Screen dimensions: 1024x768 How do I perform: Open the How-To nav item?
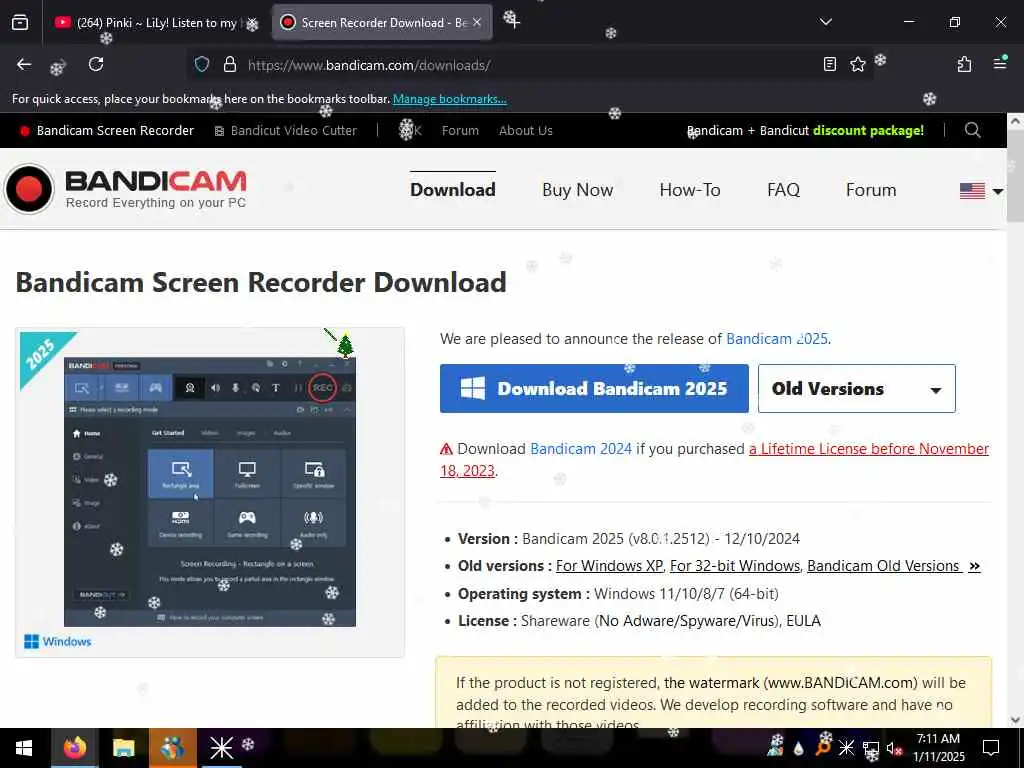pyautogui.click(x=690, y=190)
